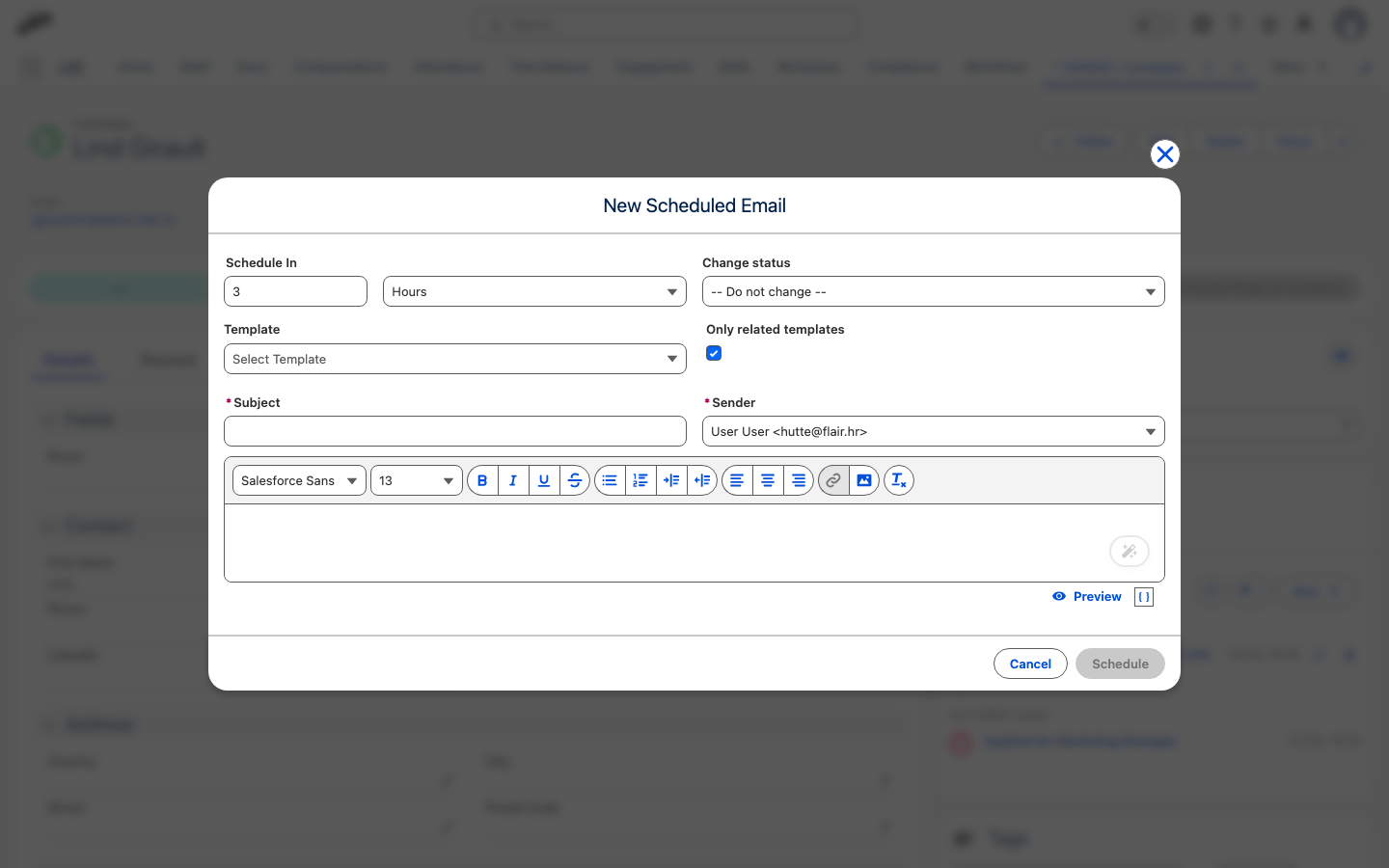
Task: Click the Subject input field
Action: pos(455,431)
